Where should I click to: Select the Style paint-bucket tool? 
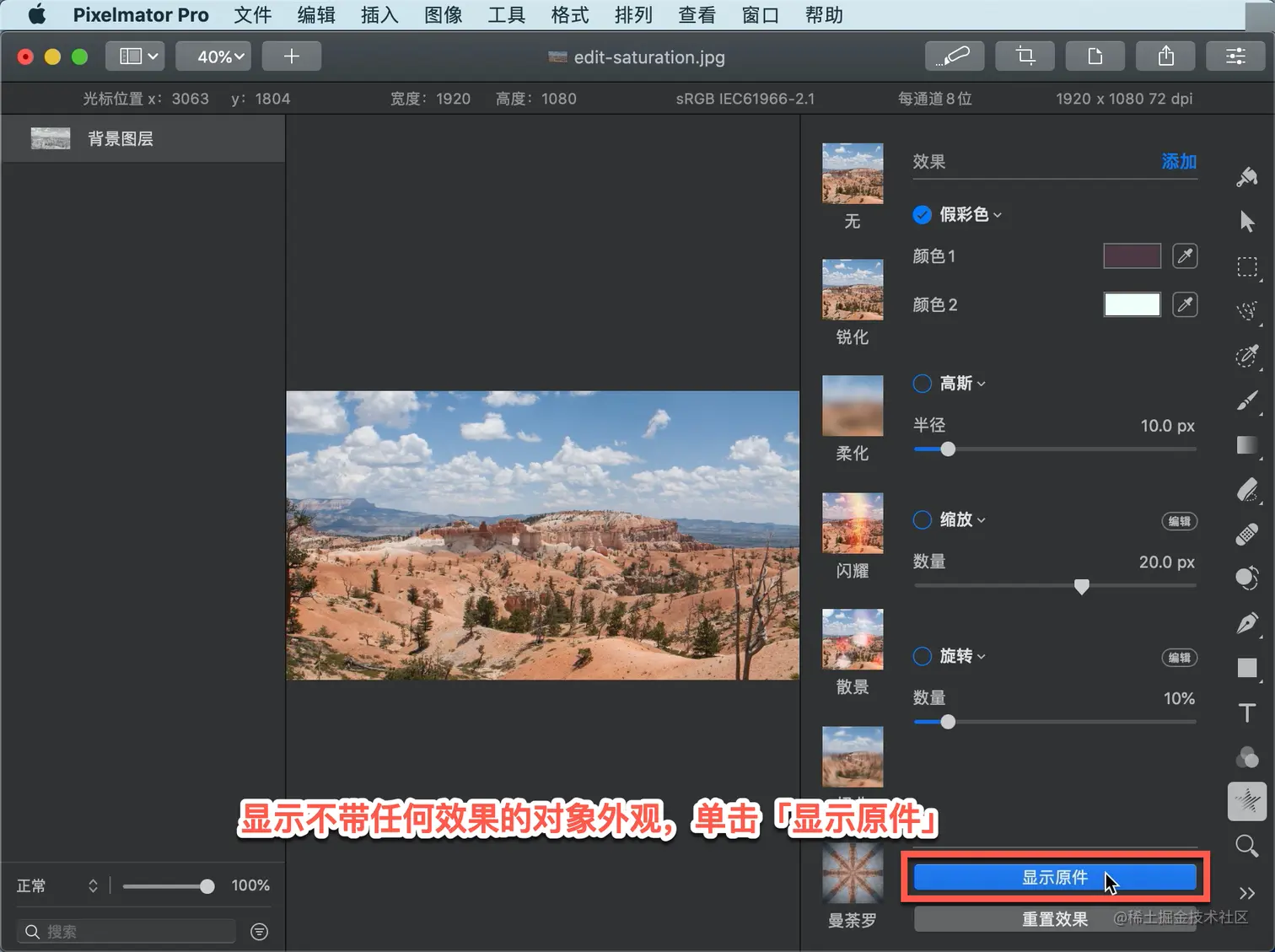pos(1246,176)
